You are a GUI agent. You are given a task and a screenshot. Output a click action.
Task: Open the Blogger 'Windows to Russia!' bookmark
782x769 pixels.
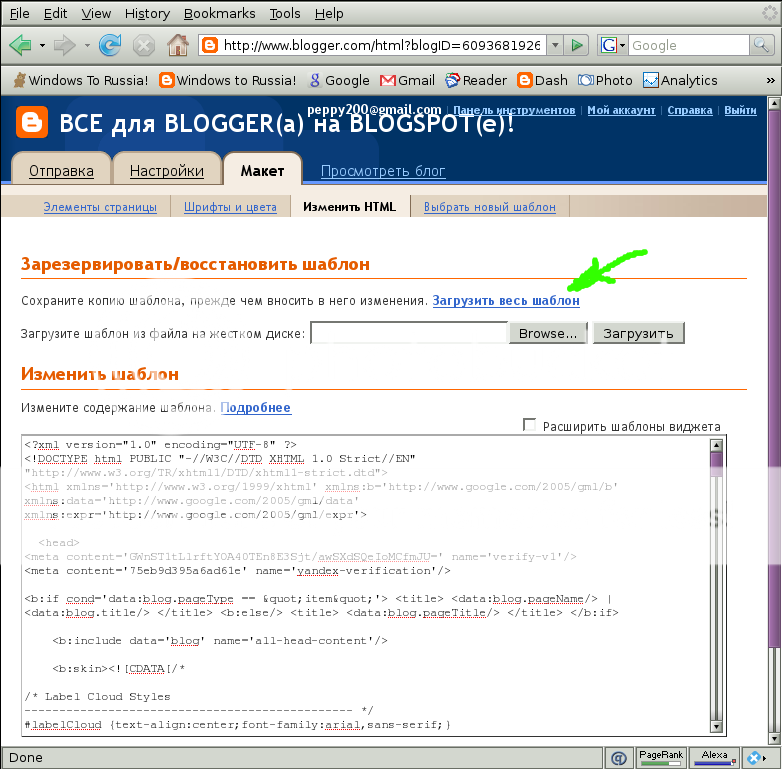tap(227, 80)
